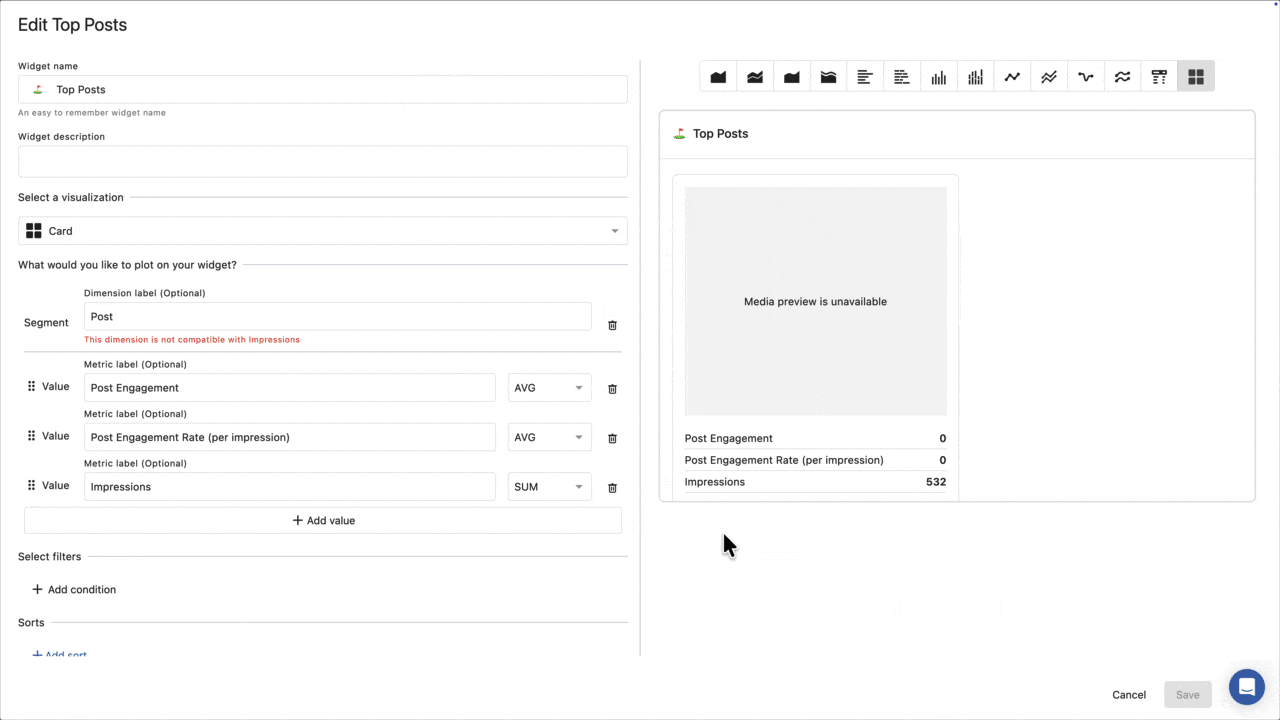The width and height of the screenshot is (1280, 720).
Task: Click the unavailable media preview thumbnail
Action: pyautogui.click(x=815, y=301)
